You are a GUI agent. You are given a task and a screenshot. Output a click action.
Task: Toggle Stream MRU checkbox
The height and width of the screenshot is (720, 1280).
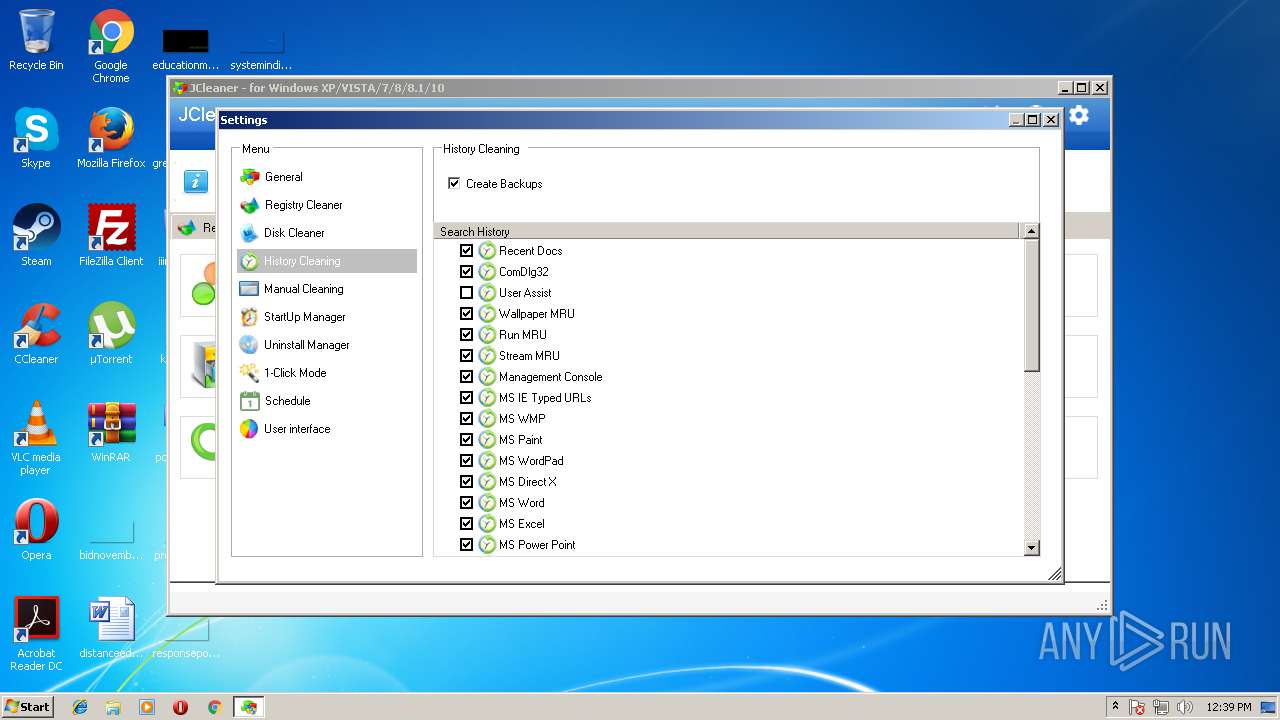[x=466, y=356]
